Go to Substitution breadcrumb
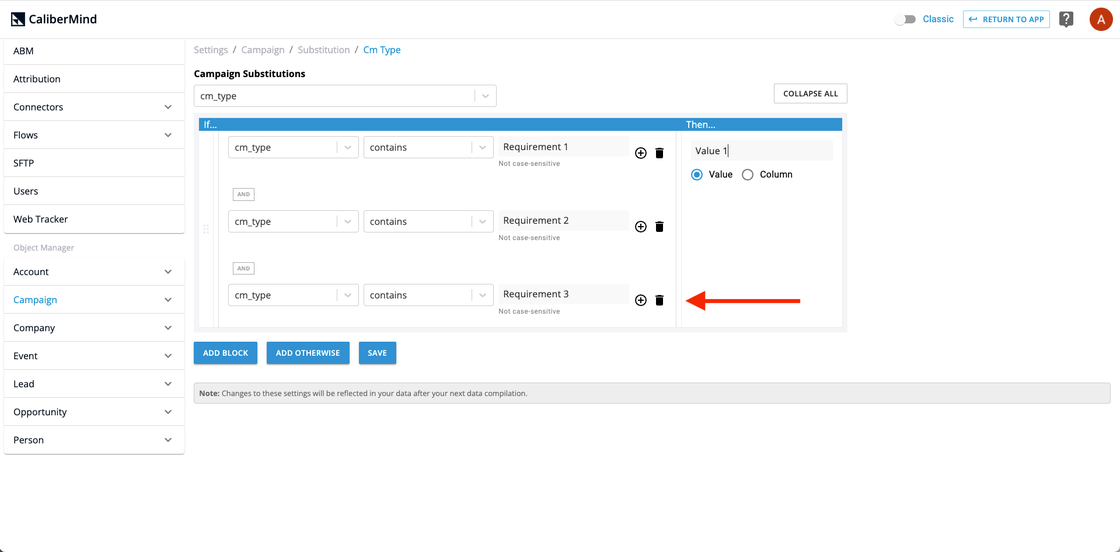The width and height of the screenshot is (1120, 552). pyautogui.click(x=324, y=50)
